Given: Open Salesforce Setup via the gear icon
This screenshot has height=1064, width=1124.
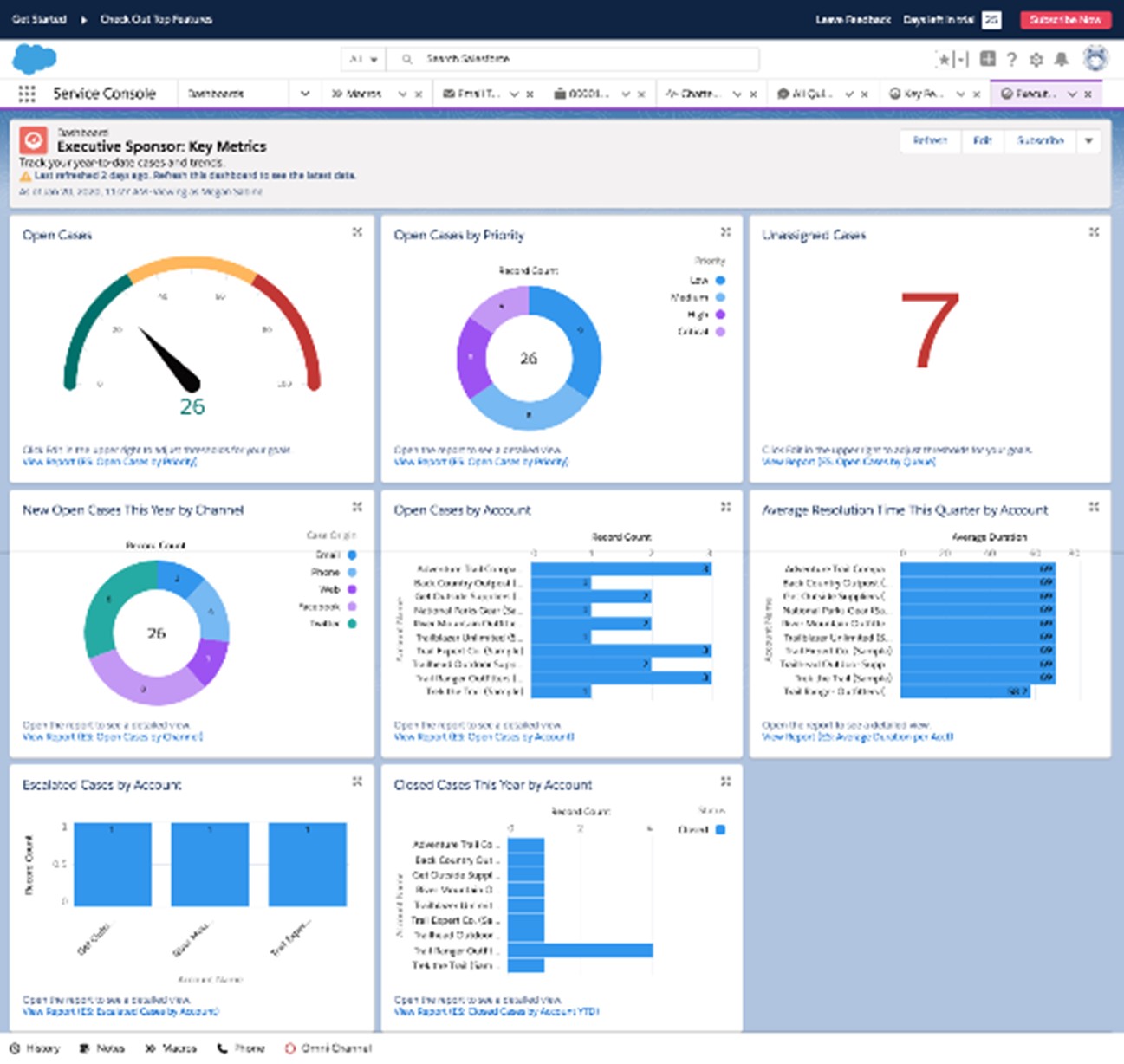Looking at the screenshot, I should point(1035,59).
